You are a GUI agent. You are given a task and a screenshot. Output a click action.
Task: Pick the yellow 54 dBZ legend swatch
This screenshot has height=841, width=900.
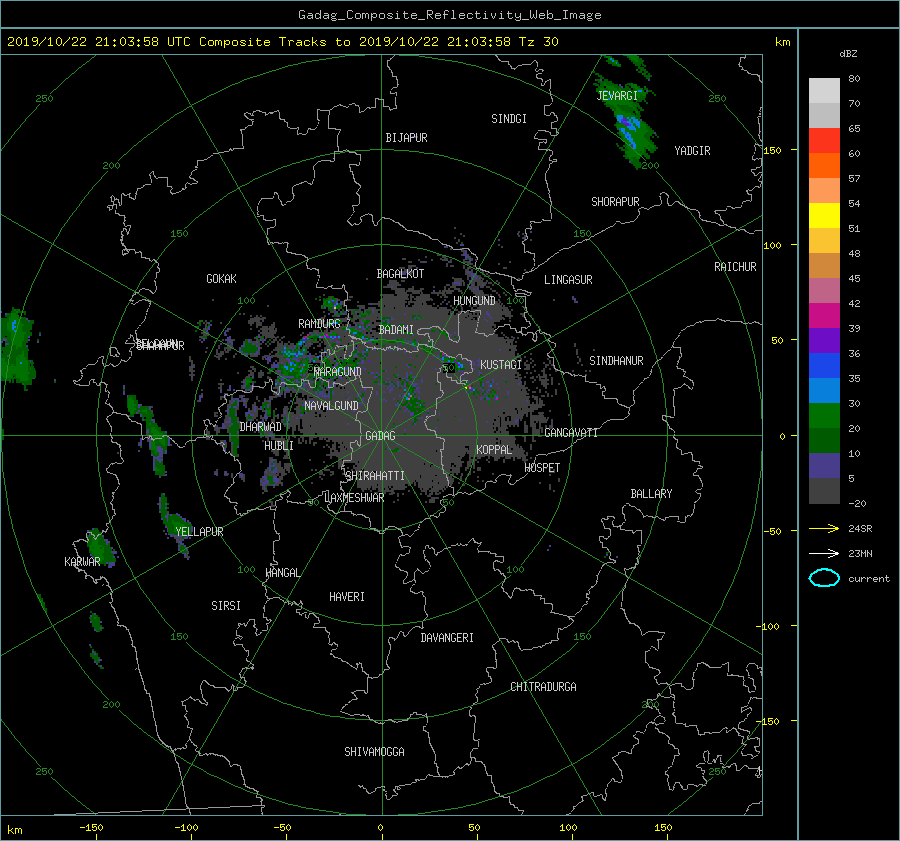coord(824,216)
